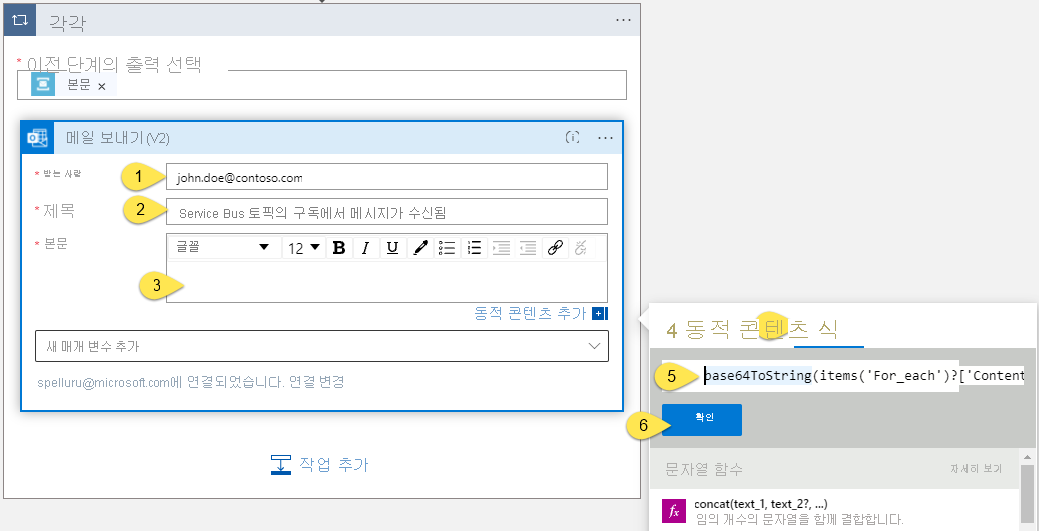Image resolution: width=1039 pixels, height=531 pixels.
Task: Toggle italic formatting in body editor
Action: [365, 248]
